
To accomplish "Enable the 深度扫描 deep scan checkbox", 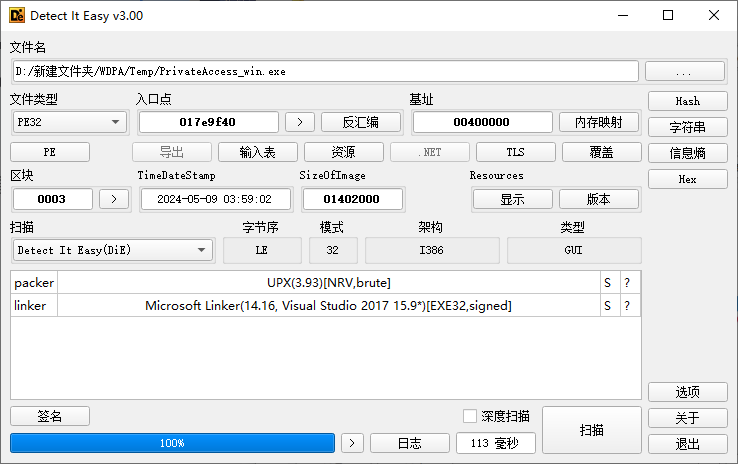I will (x=470, y=416).
